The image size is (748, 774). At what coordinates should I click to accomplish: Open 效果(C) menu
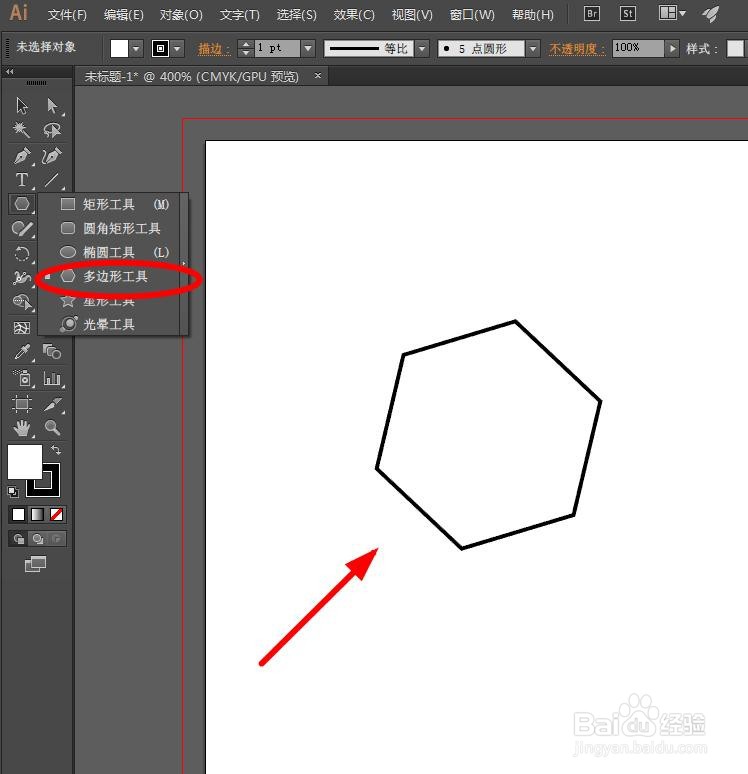[354, 15]
